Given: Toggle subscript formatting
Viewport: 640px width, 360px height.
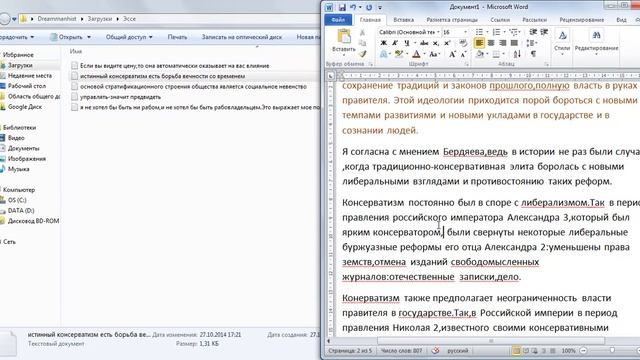Looking at the screenshot, I should (x=436, y=43).
